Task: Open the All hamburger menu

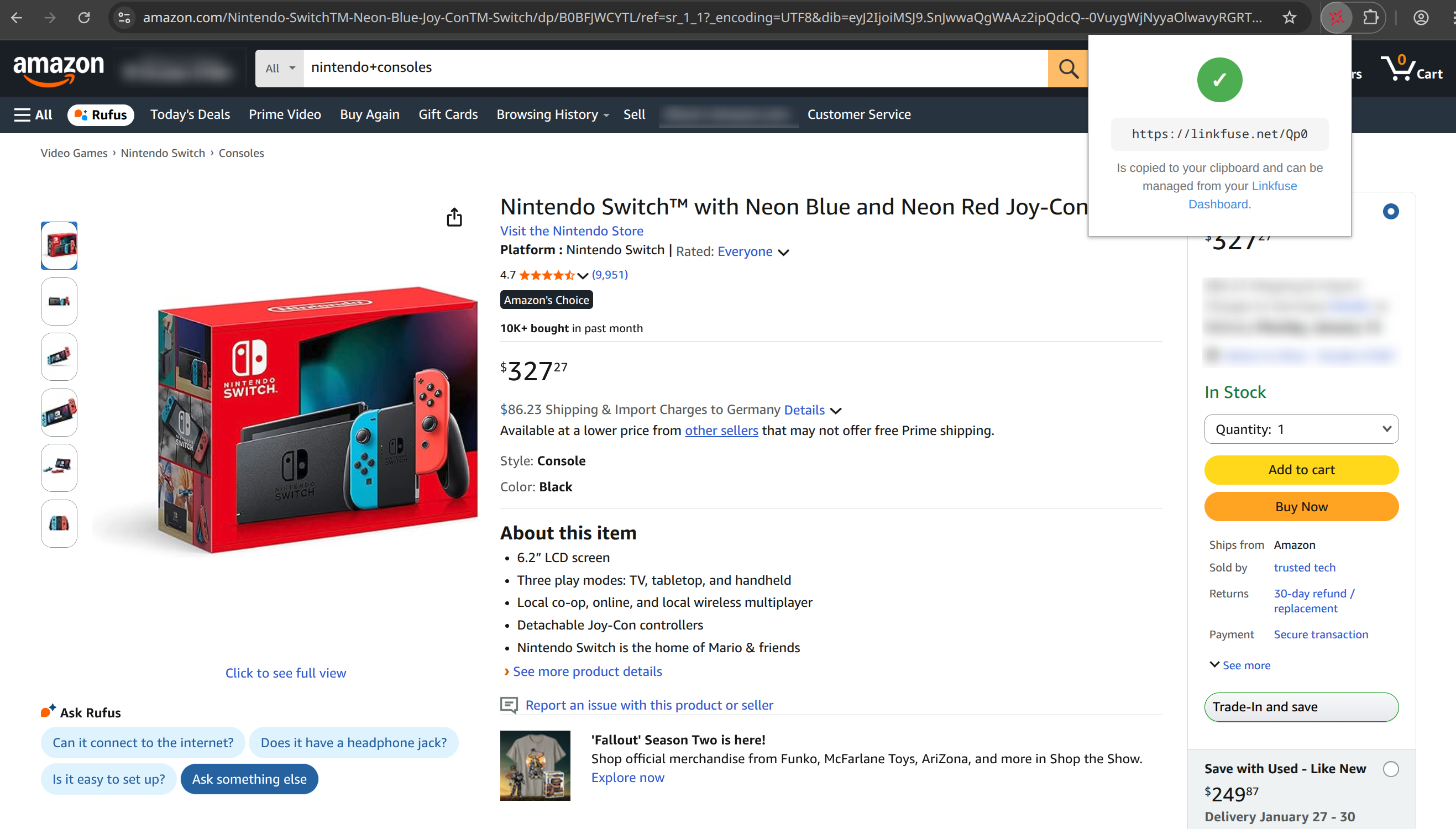Action: pyautogui.click(x=33, y=114)
